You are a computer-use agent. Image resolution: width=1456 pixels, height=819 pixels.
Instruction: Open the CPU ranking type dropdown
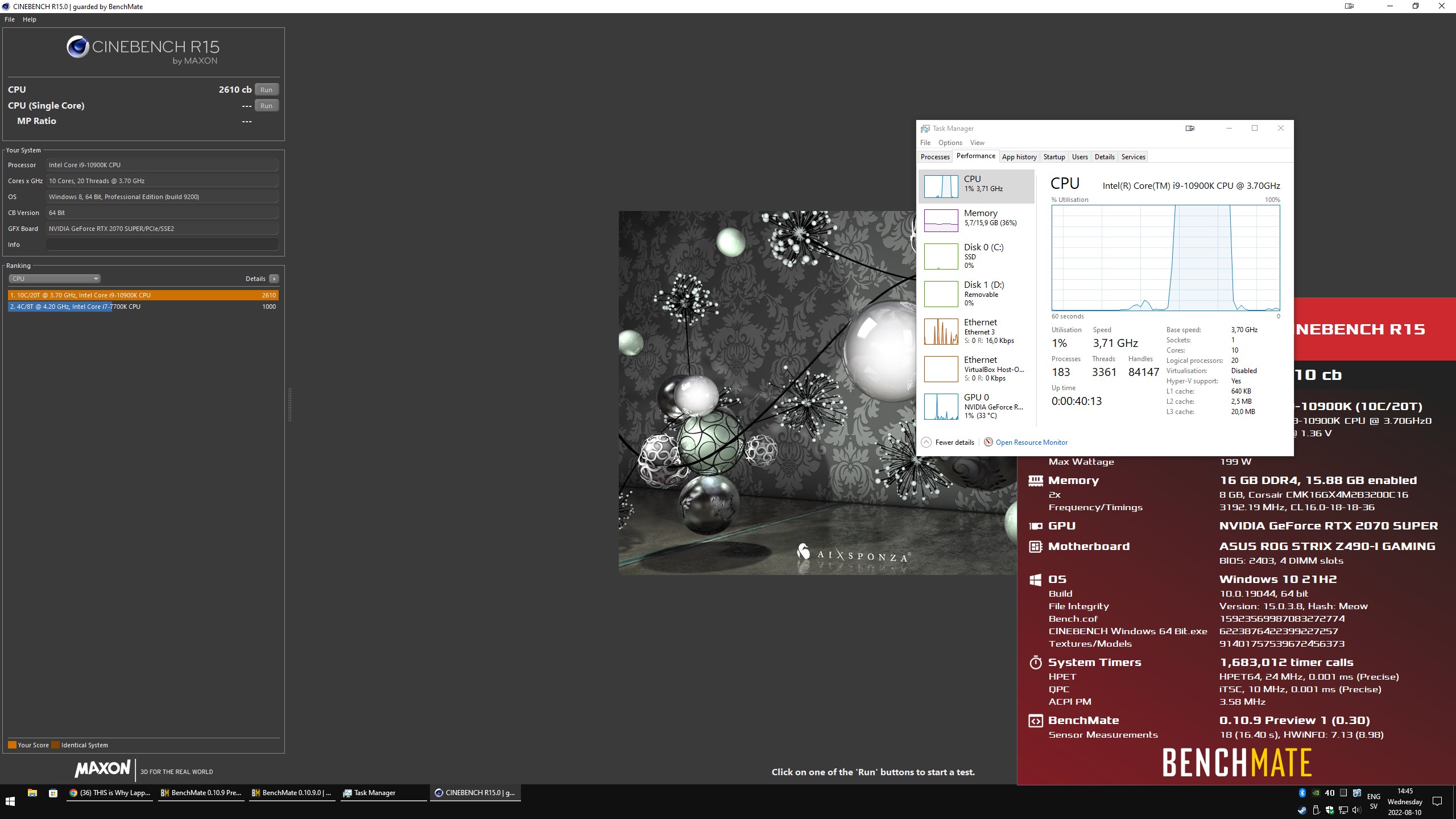click(x=55, y=279)
